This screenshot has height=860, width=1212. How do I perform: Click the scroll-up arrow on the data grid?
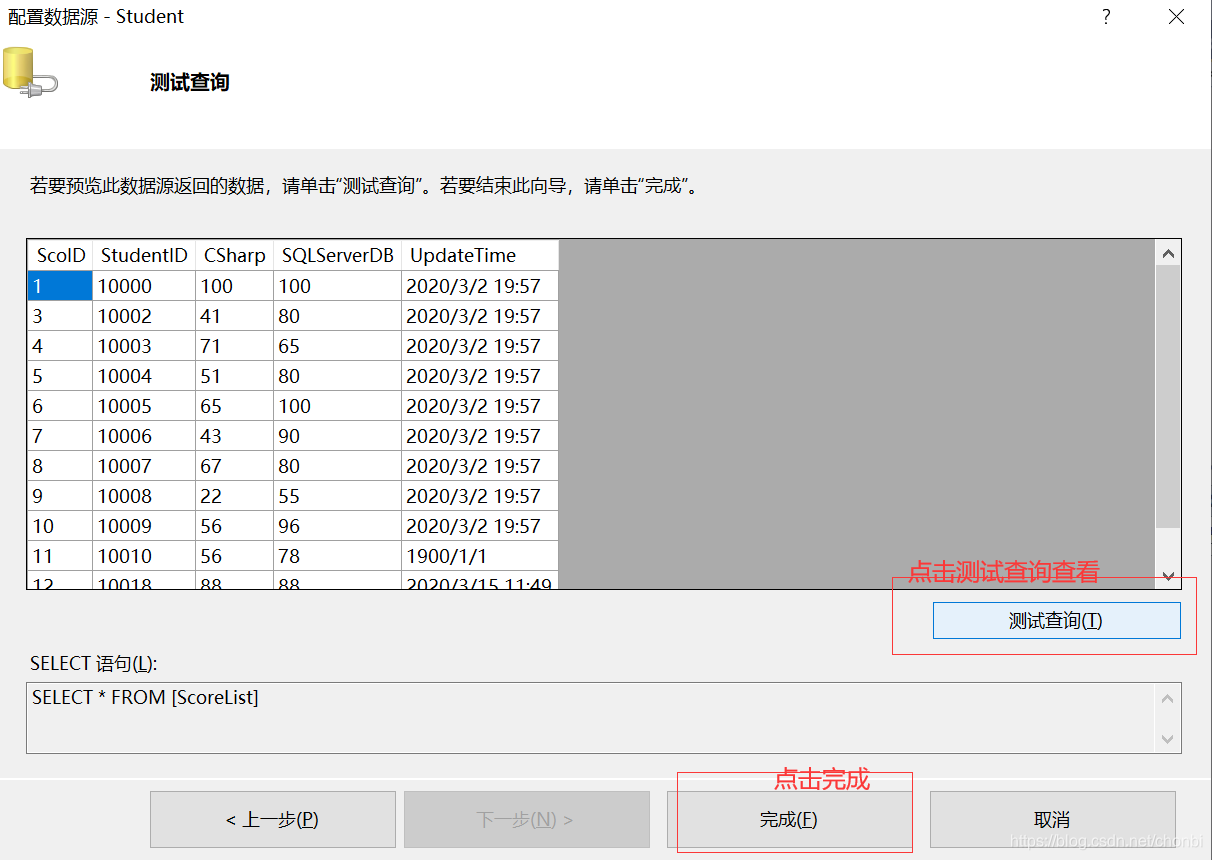click(x=1167, y=252)
